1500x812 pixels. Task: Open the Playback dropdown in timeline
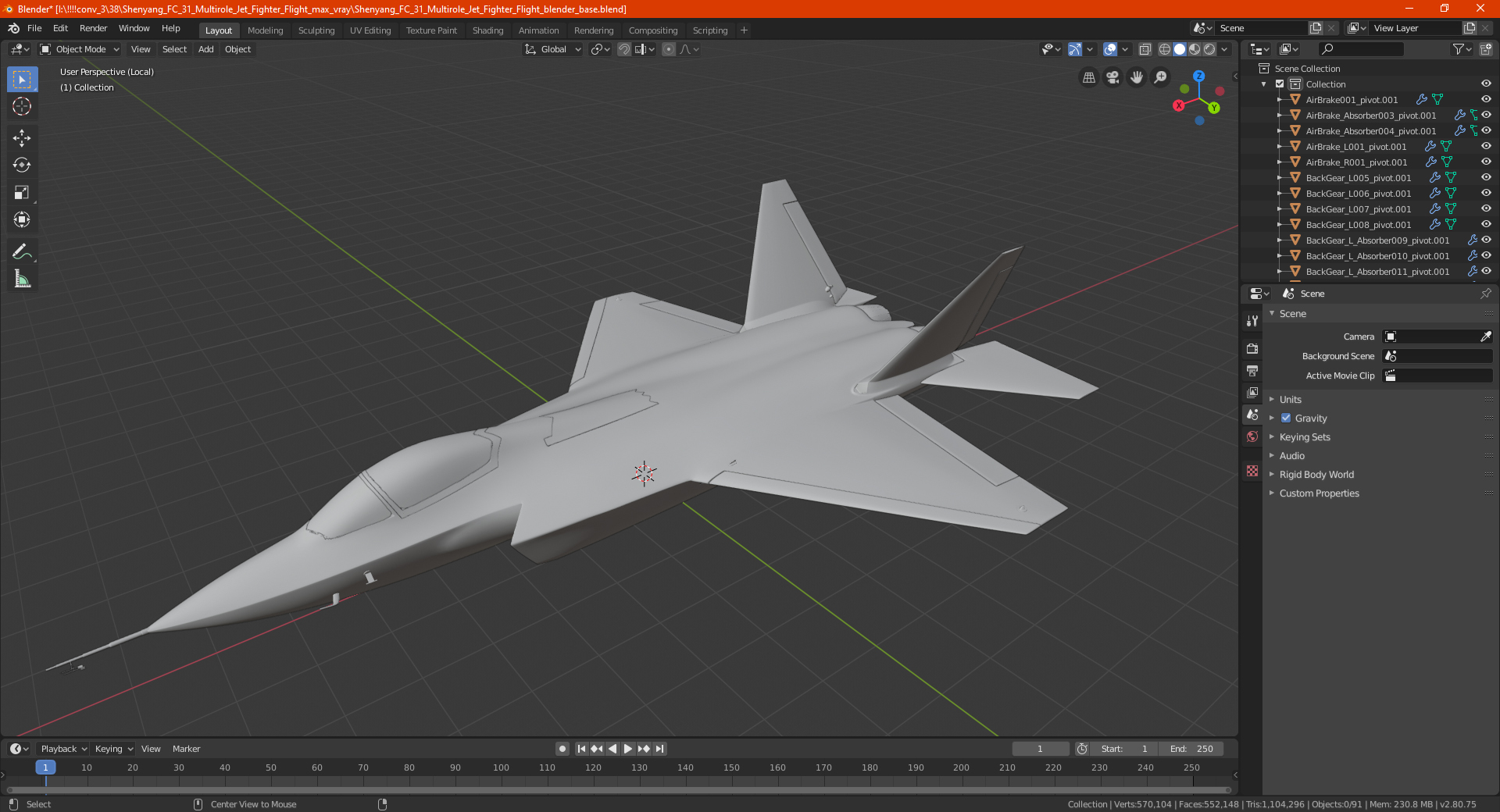point(64,749)
